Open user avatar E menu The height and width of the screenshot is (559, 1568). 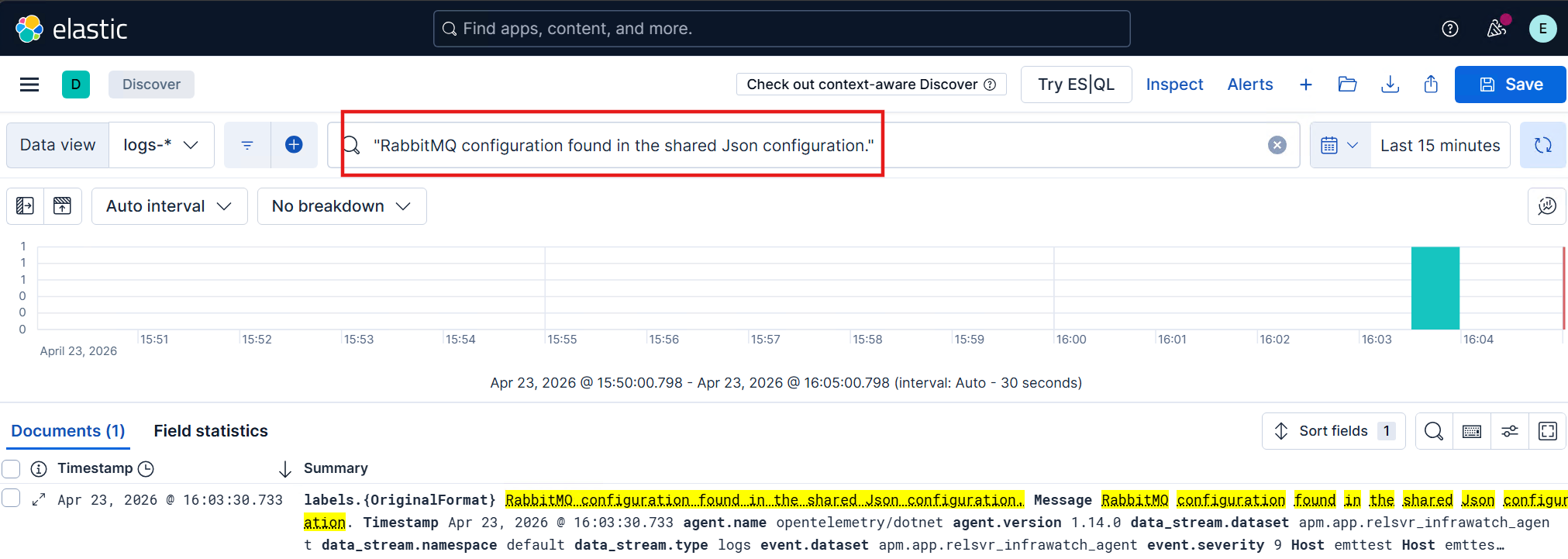(x=1542, y=29)
